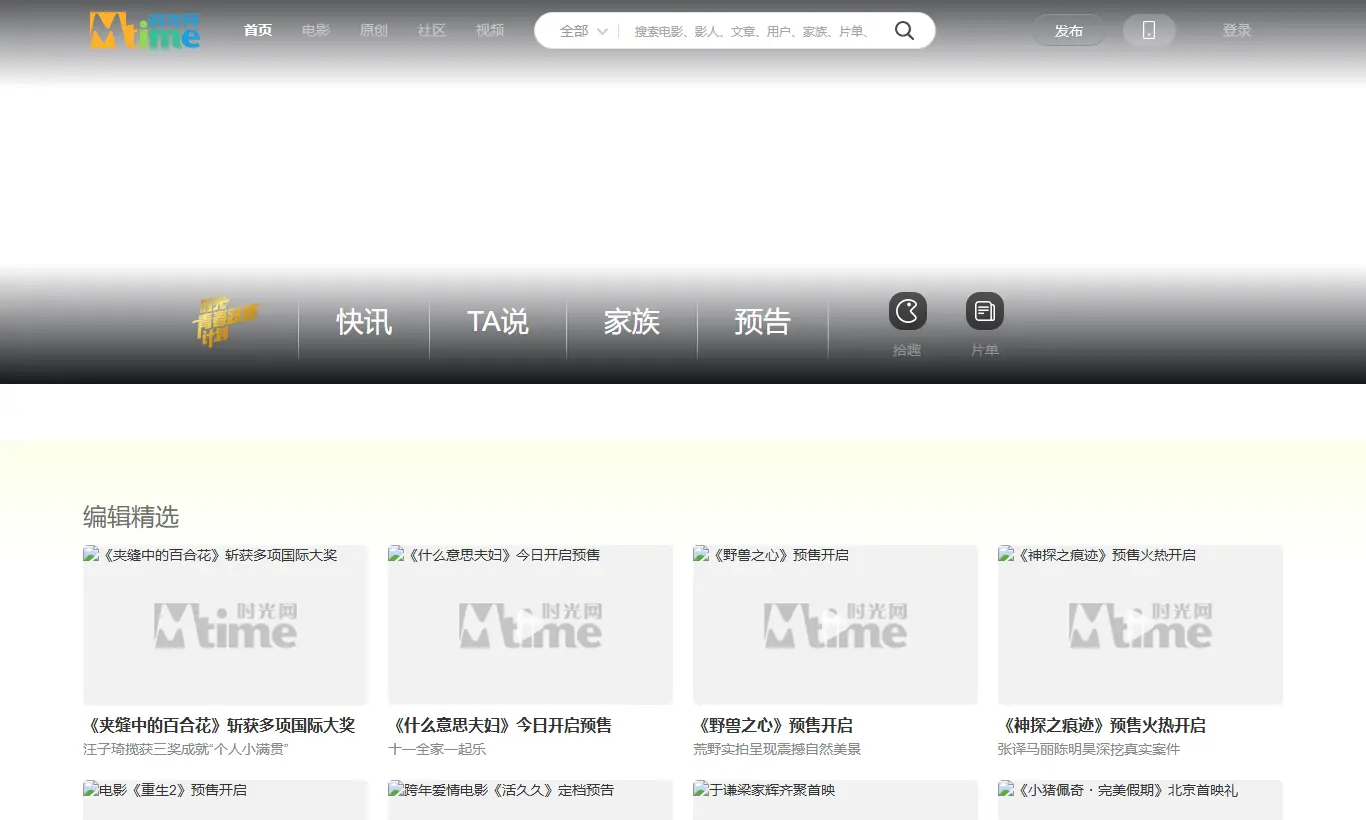Click subtitle 荒野实拍呈现震撼自然美景

[777, 749]
